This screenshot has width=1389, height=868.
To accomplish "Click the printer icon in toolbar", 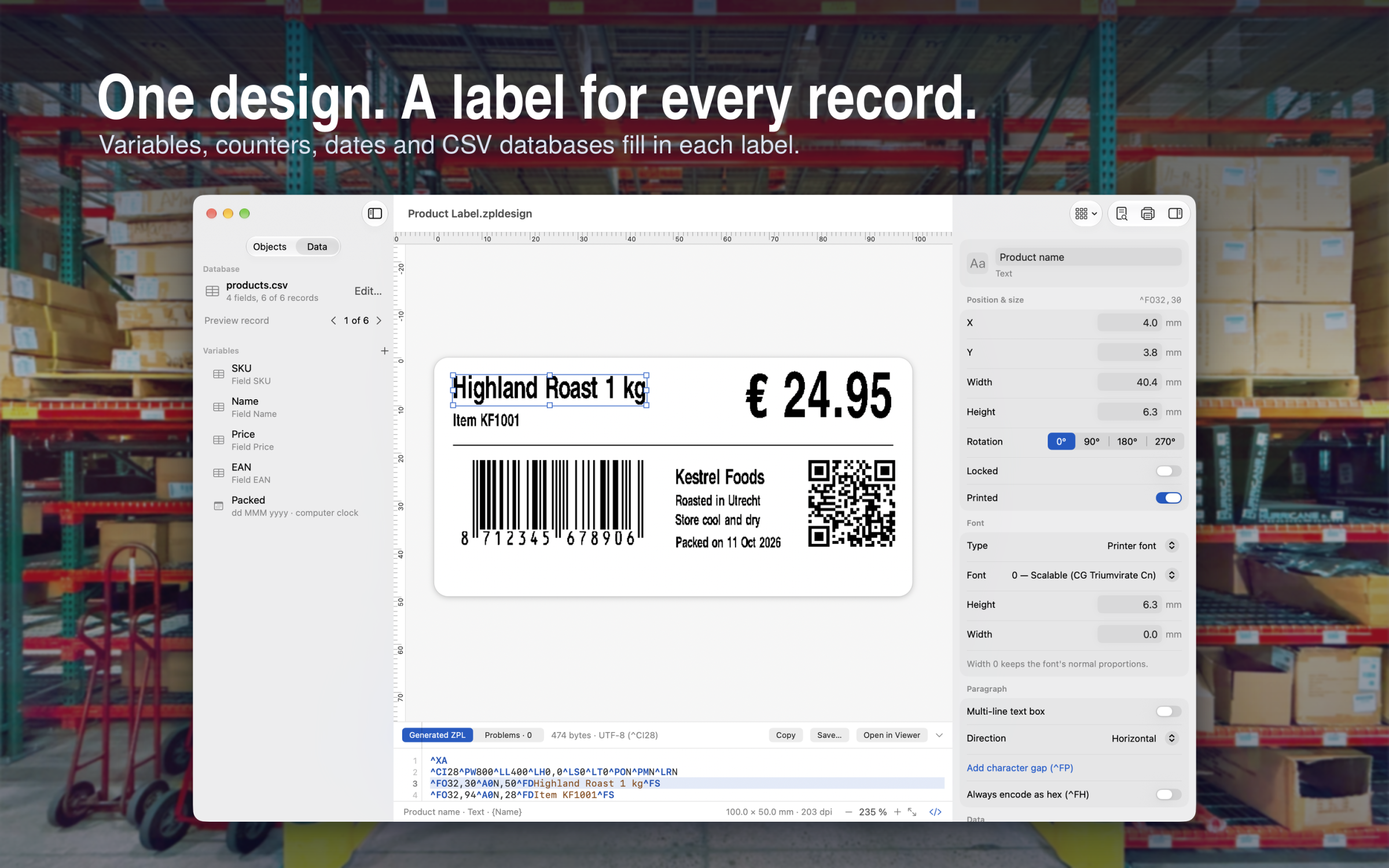I will click(x=1148, y=214).
